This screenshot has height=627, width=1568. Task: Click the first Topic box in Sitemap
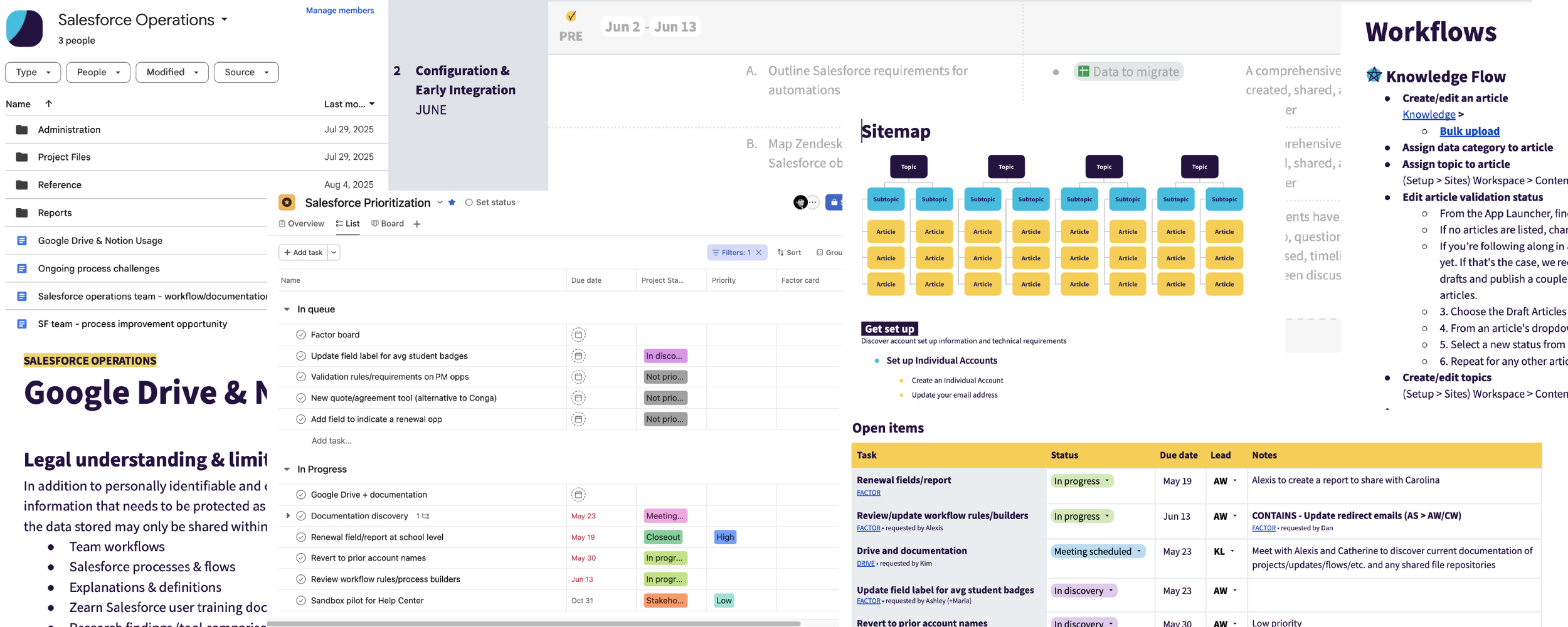908,167
